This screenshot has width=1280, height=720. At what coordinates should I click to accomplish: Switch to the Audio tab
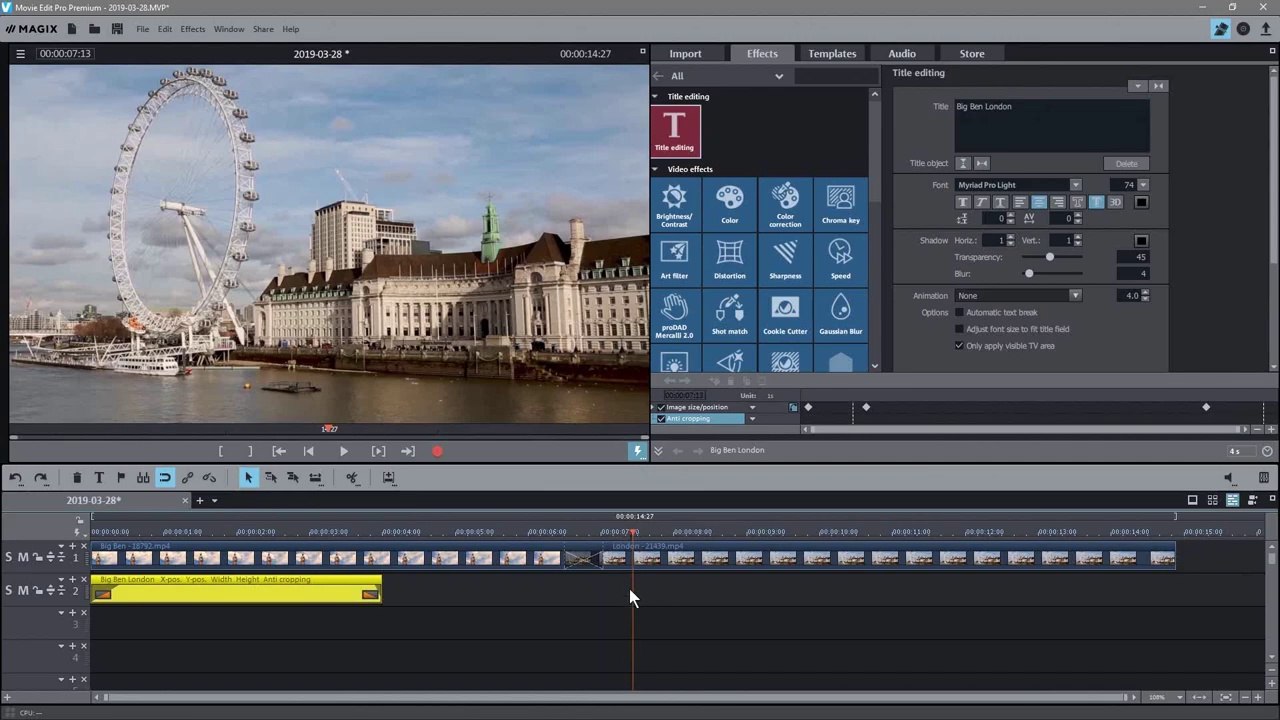tap(902, 54)
